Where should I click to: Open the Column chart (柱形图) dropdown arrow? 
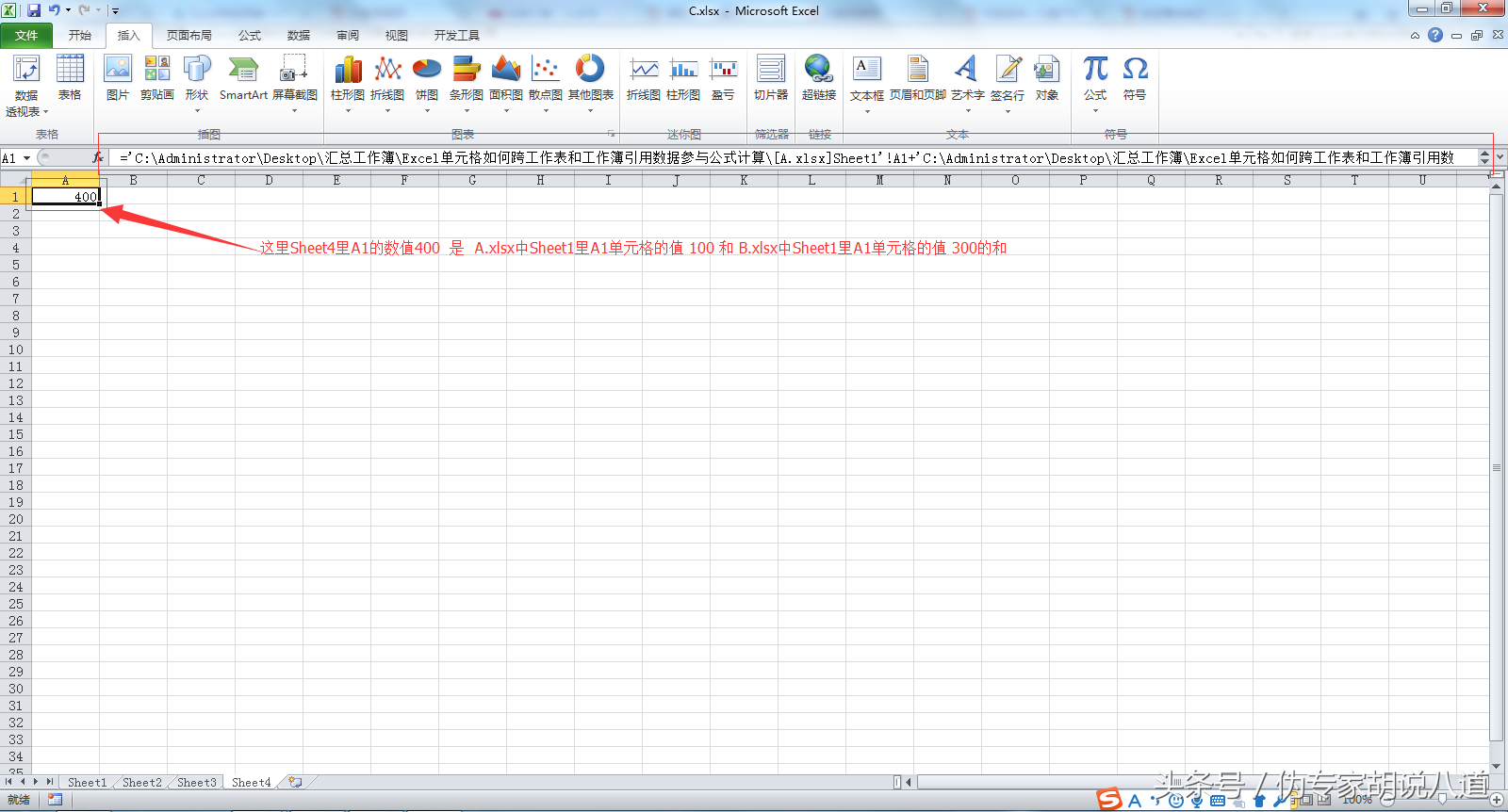[348, 110]
